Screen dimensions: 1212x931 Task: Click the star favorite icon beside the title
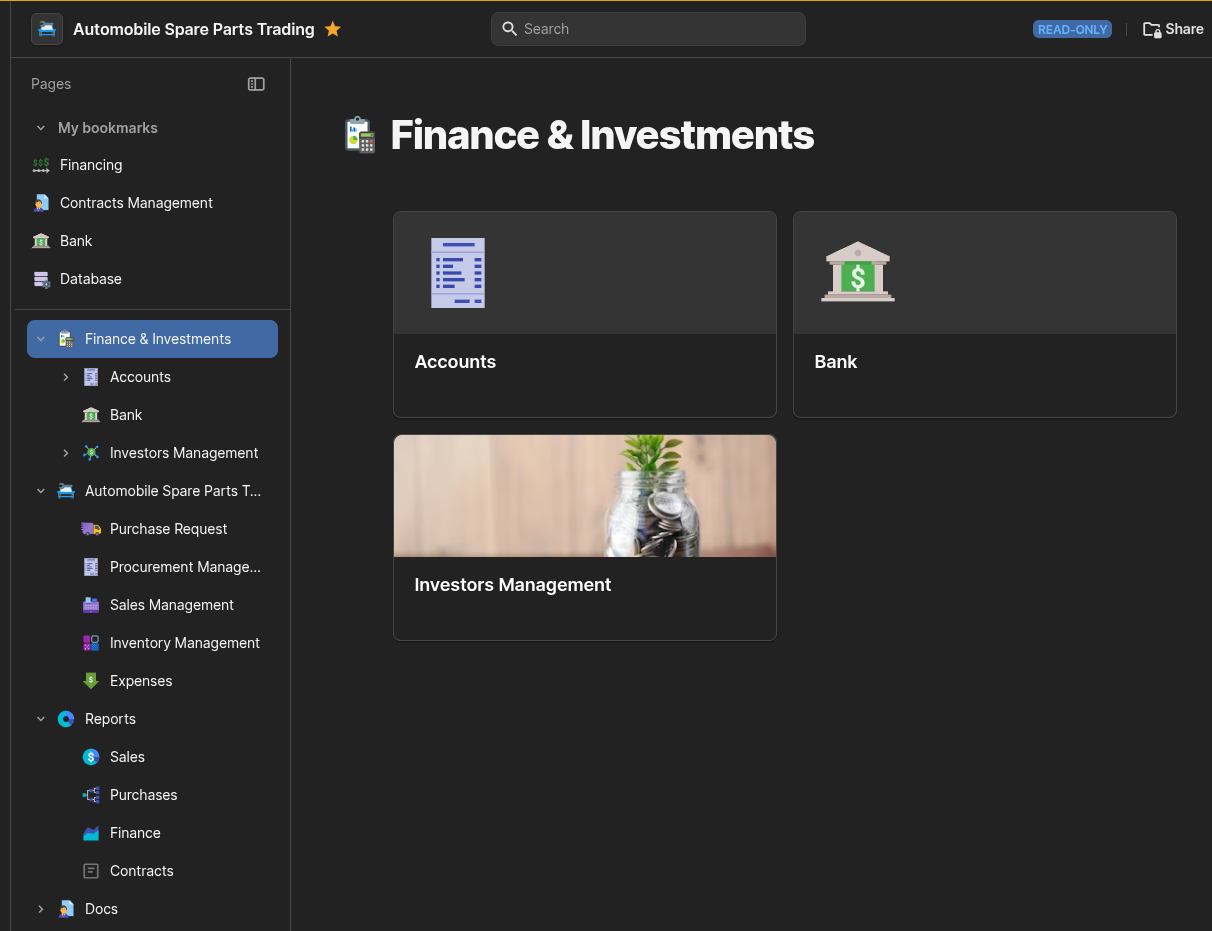pyautogui.click(x=333, y=29)
